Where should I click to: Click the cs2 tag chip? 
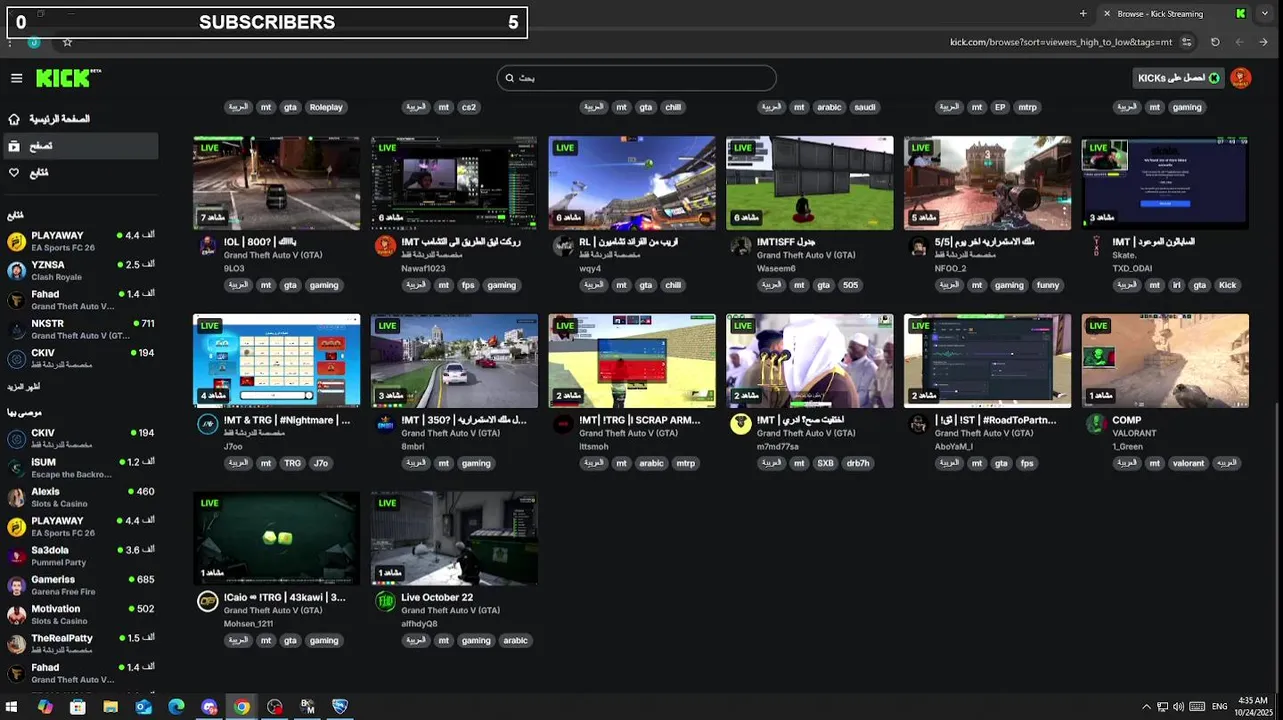[x=469, y=107]
